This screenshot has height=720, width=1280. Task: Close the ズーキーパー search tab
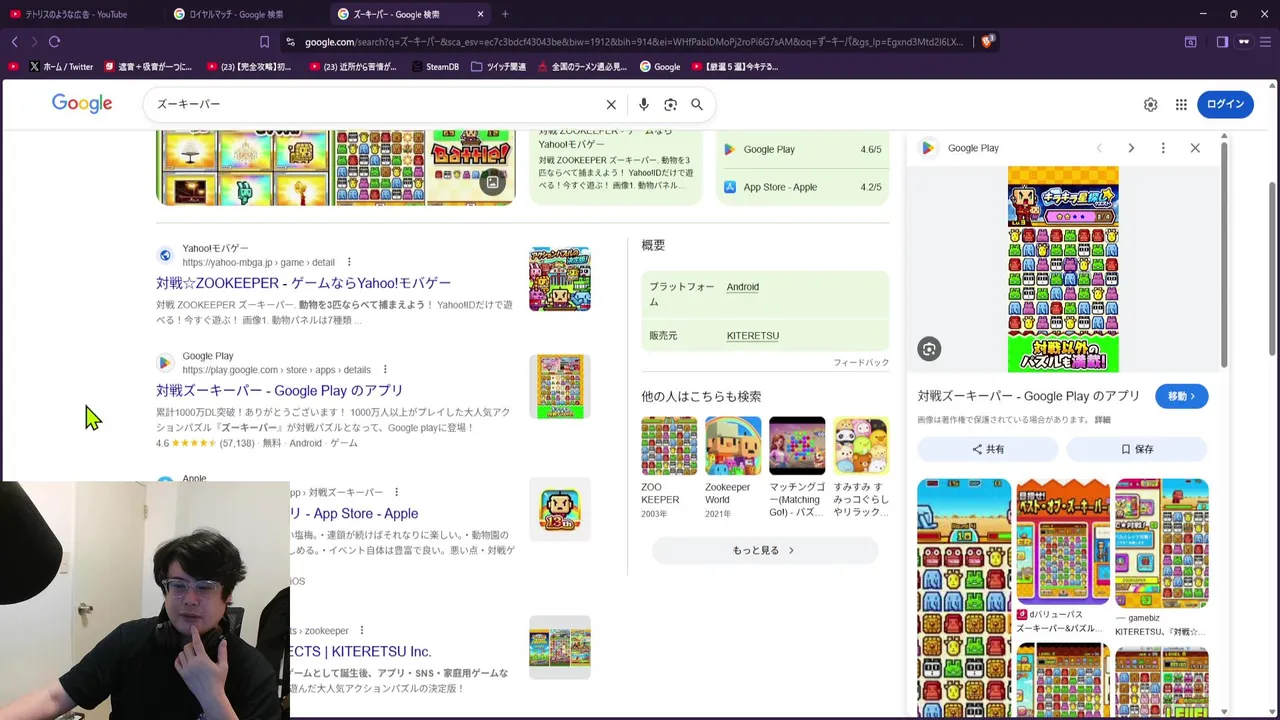pyautogui.click(x=480, y=14)
